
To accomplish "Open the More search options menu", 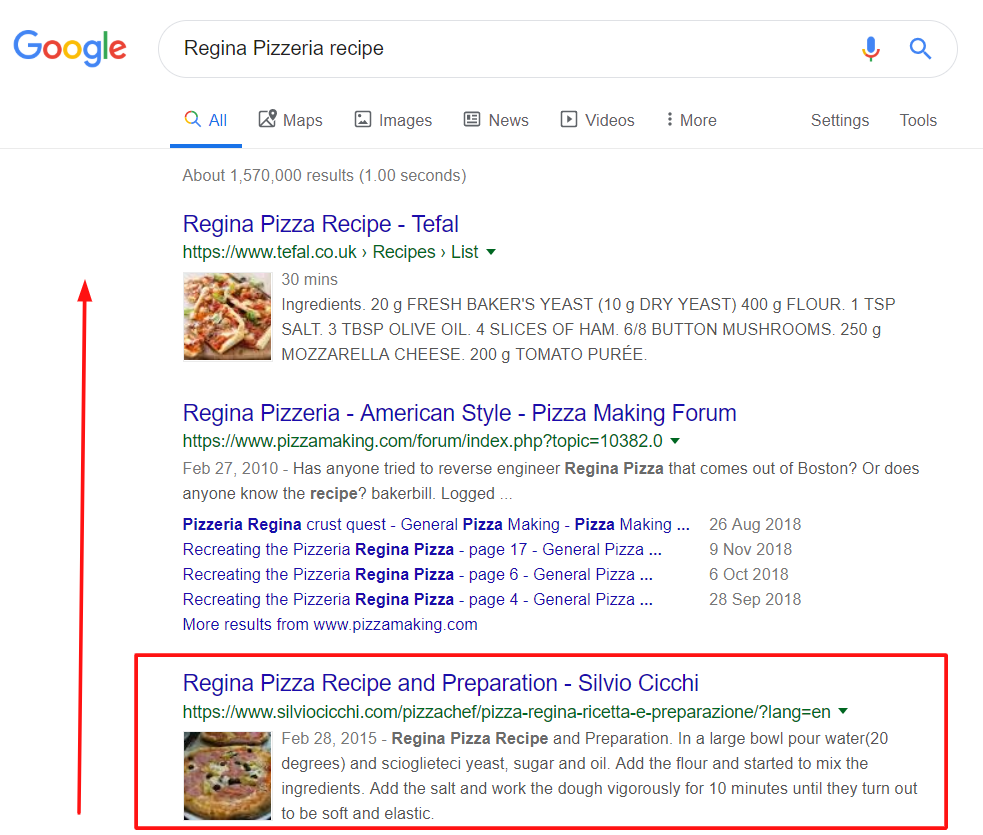I will pos(691,120).
